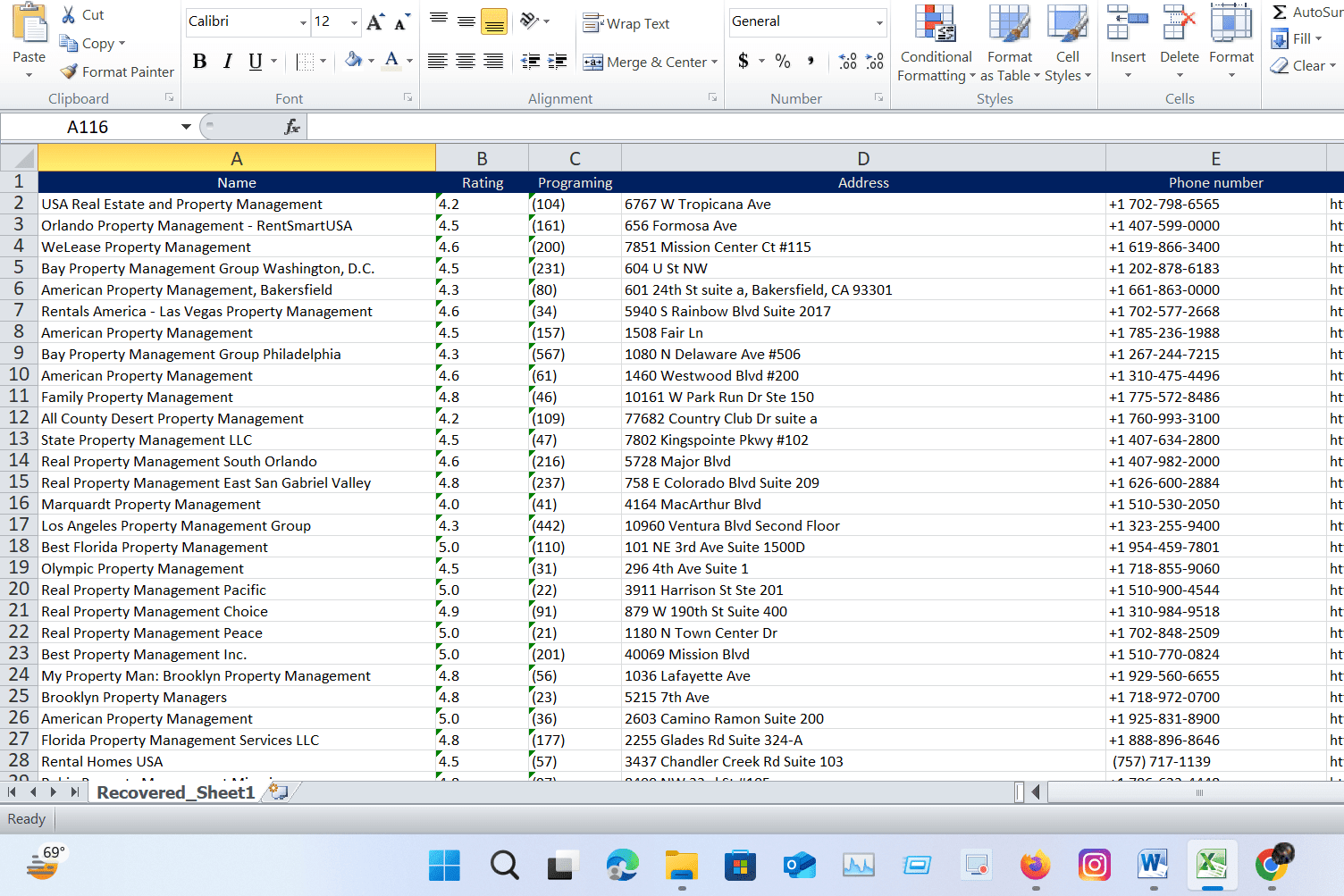Select row 12 header
Screen dimensions: 1344x896
(19, 417)
